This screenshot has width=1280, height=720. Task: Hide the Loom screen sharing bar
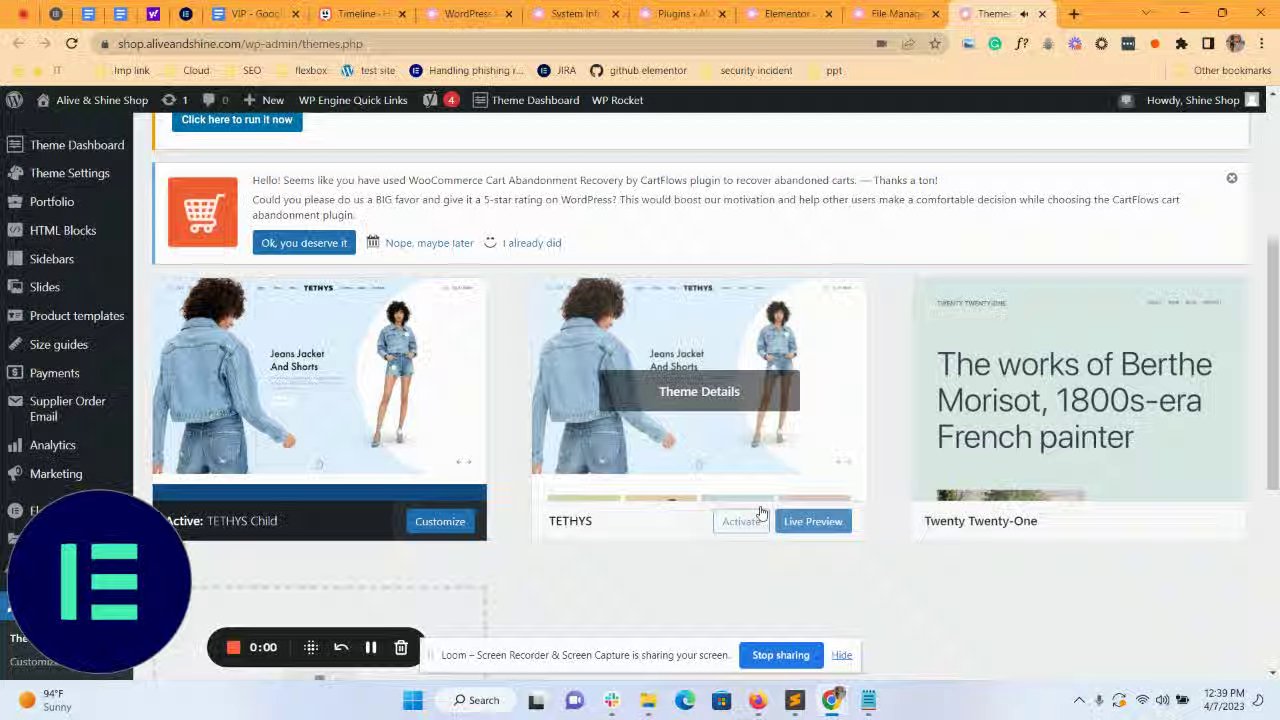(842, 656)
